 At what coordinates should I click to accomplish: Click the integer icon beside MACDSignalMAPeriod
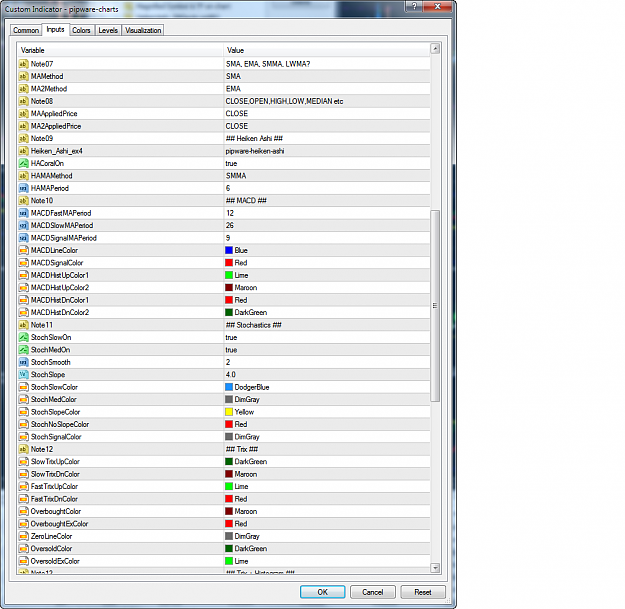point(24,238)
